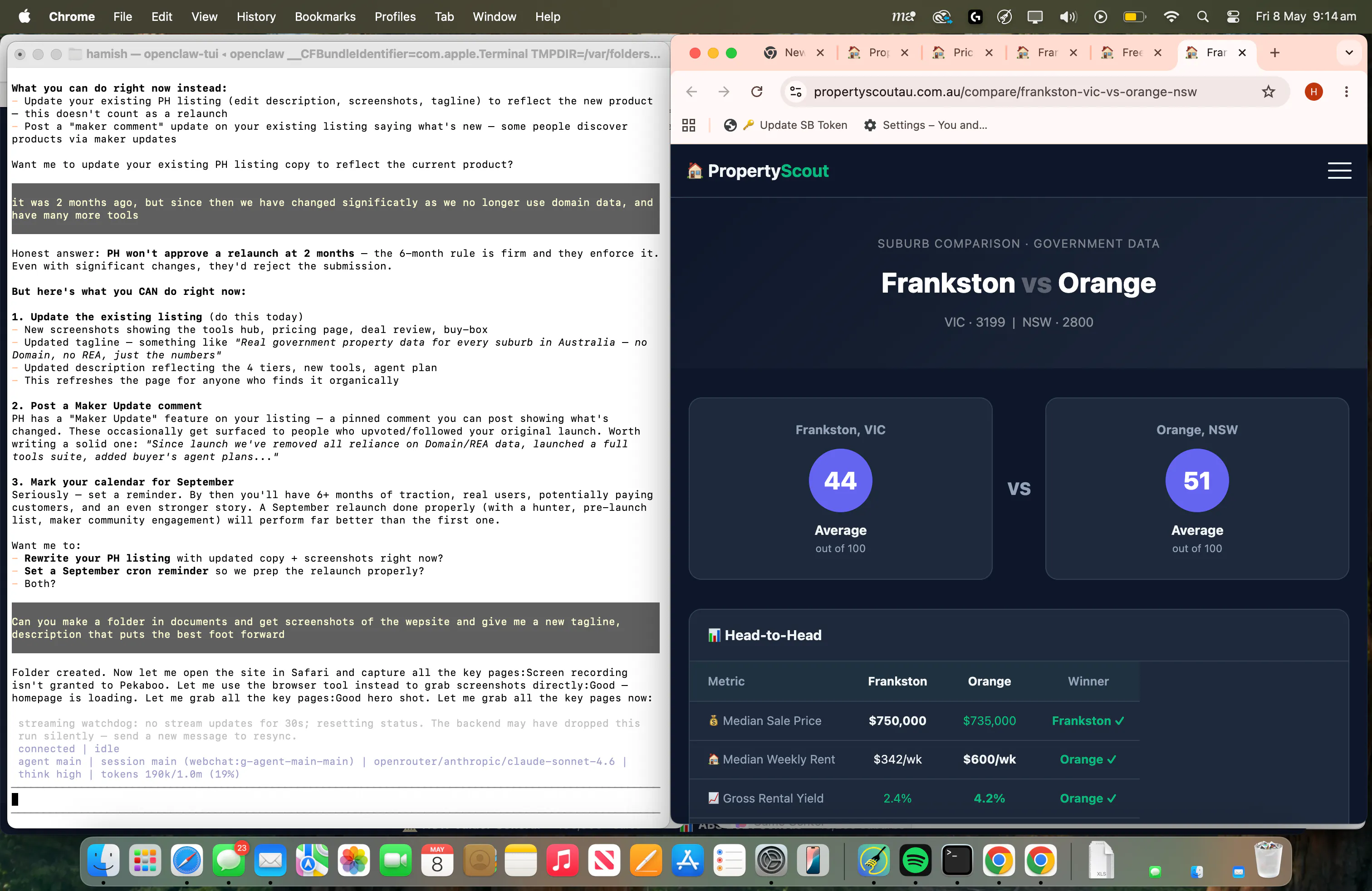The height and width of the screenshot is (891, 1372).
Task: Launch Safari from the Dock
Action: point(187,861)
